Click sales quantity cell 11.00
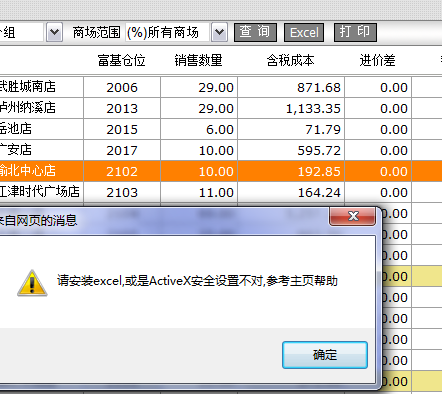 (x=199, y=192)
